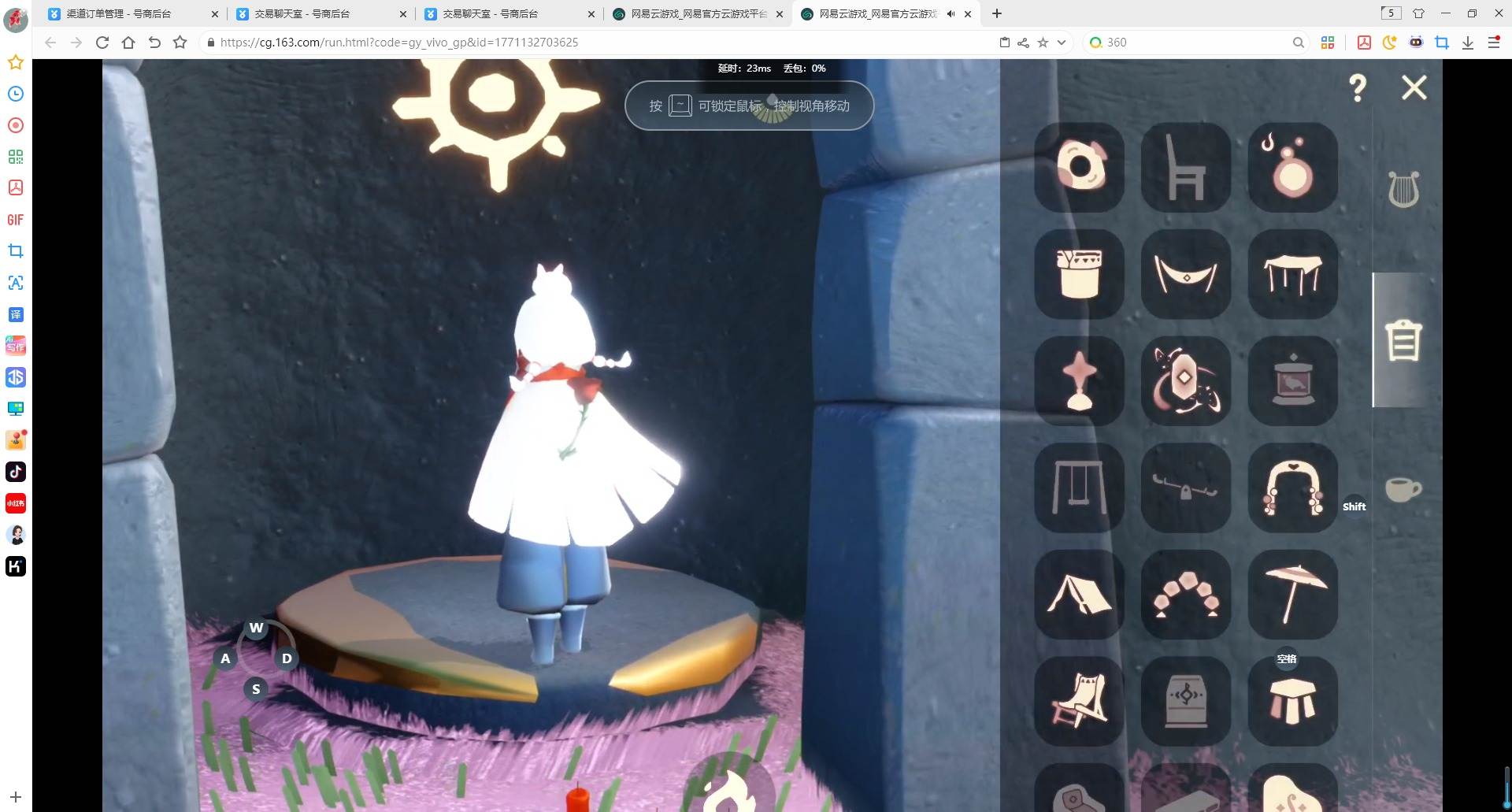The width and height of the screenshot is (1512, 812).
Task: Click the W movement key
Action: [x=256, y=628]
